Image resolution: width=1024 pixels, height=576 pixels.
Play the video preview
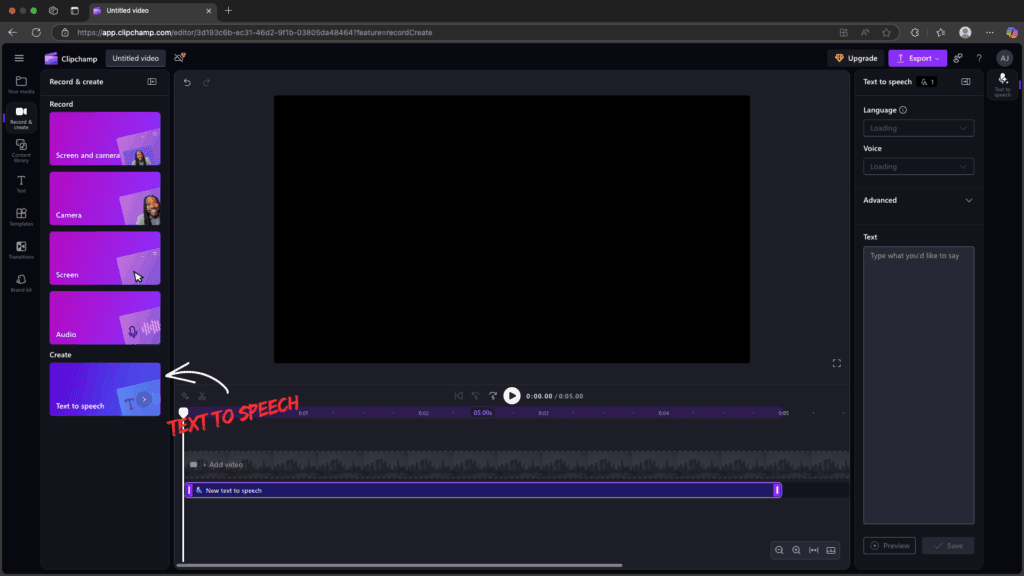tap(513, 395)
